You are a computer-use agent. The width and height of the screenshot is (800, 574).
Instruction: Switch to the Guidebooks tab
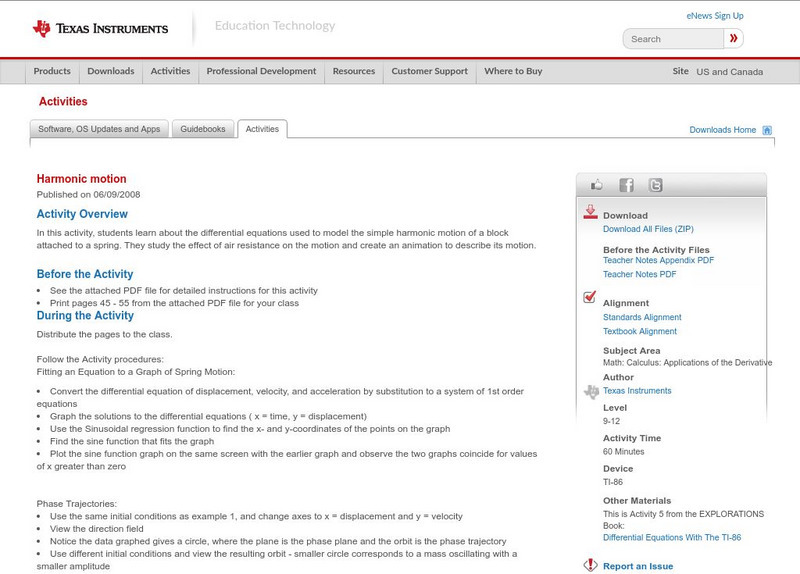click(x=203, y=129)
